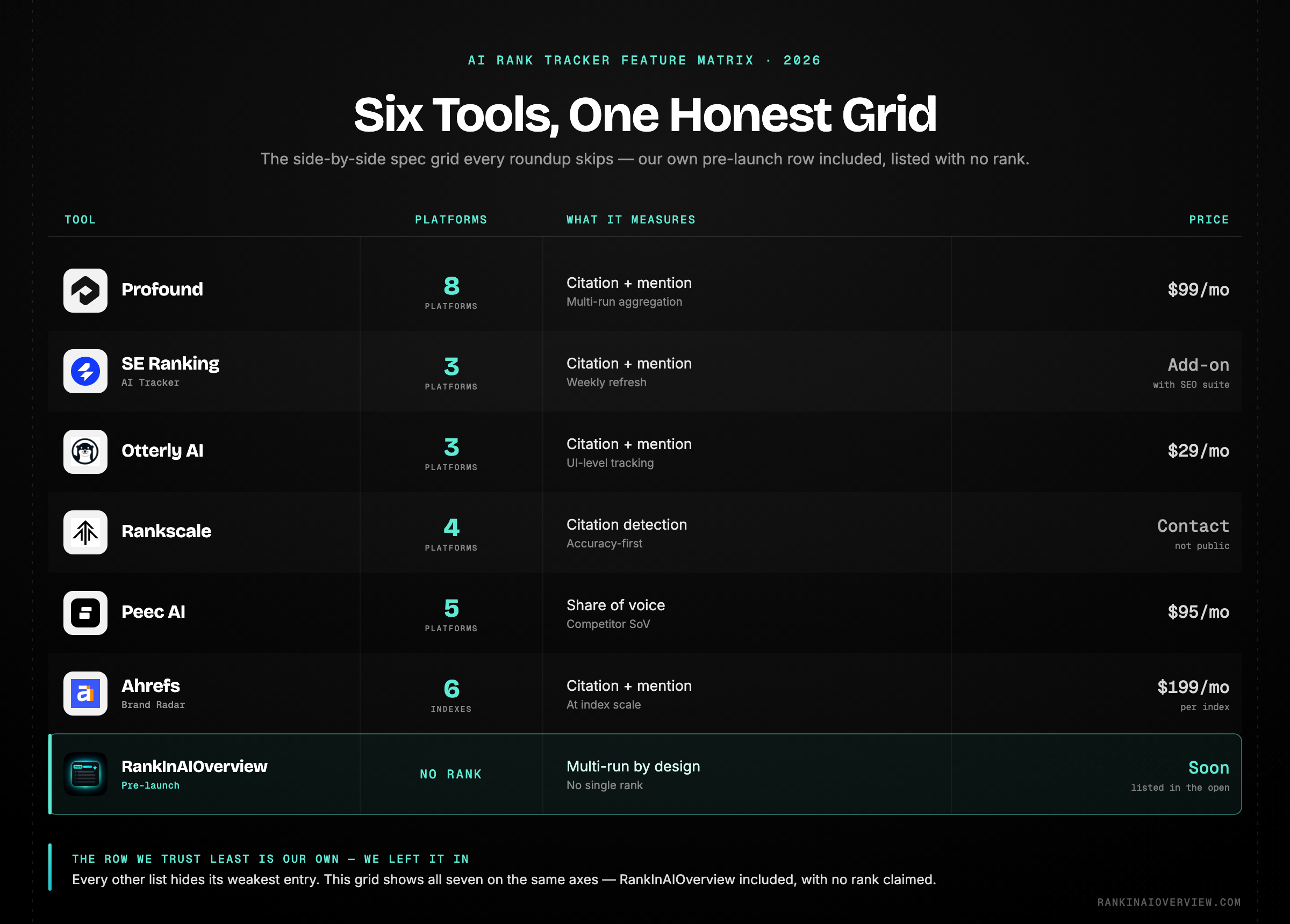Screen dimensions: 1290x924
Task: Click the Otterly AI tool name
Action: click(162, 450)
